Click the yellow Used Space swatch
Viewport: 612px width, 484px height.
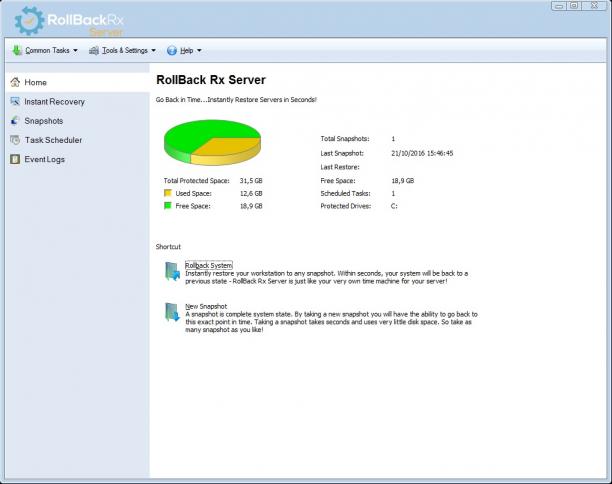click(168, 193)
